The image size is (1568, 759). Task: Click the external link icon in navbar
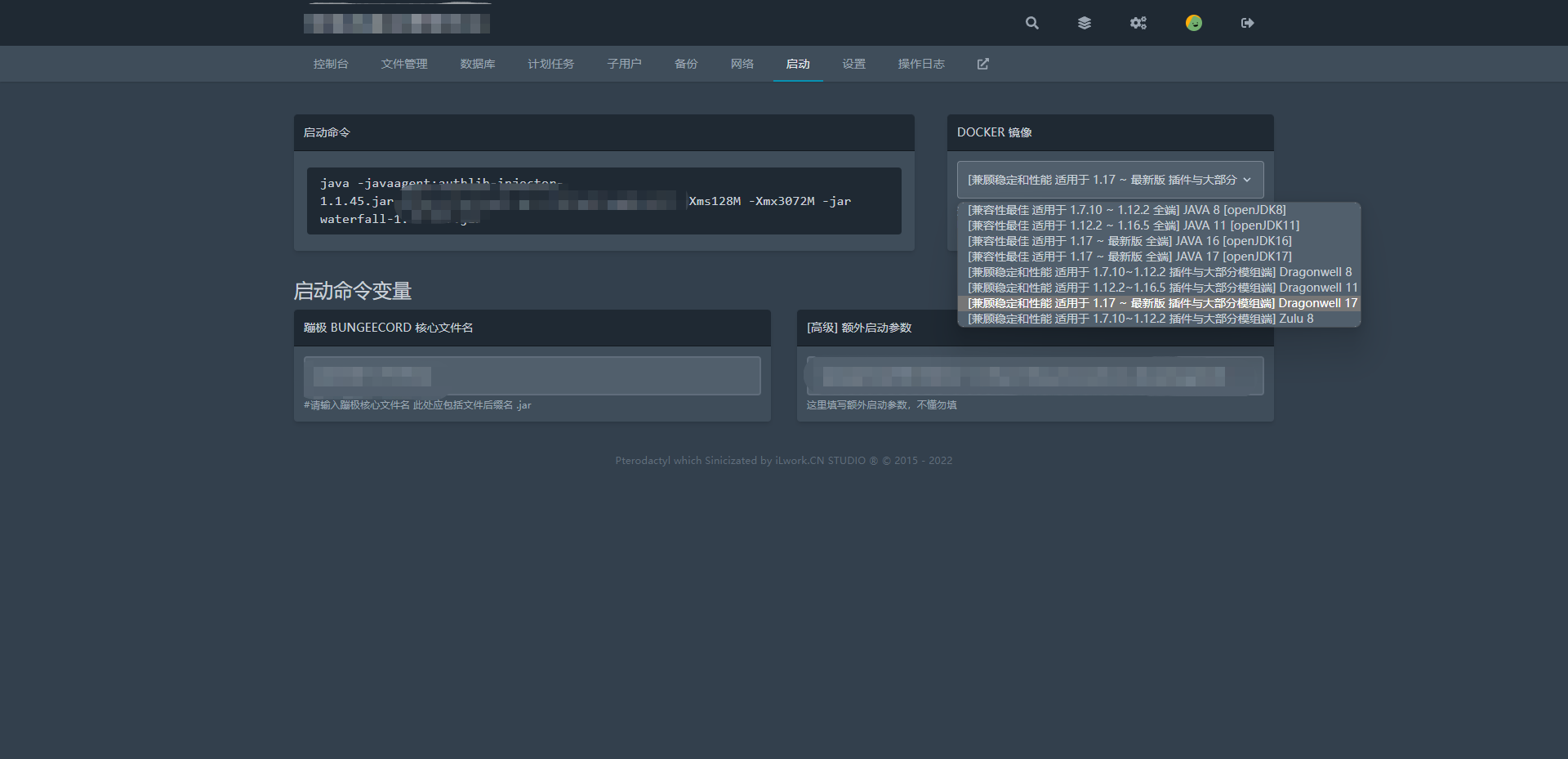(x=983, y=64)
